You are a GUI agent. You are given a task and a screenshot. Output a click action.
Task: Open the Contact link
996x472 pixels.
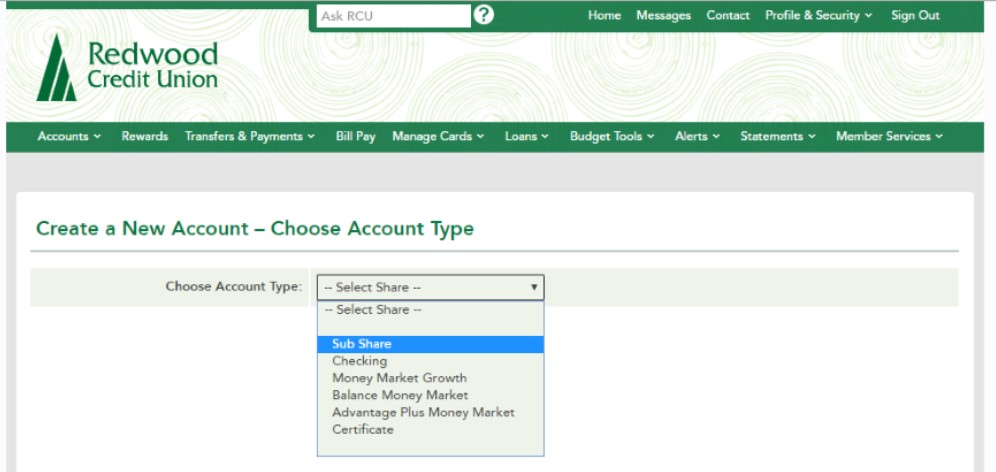[728, 15]
